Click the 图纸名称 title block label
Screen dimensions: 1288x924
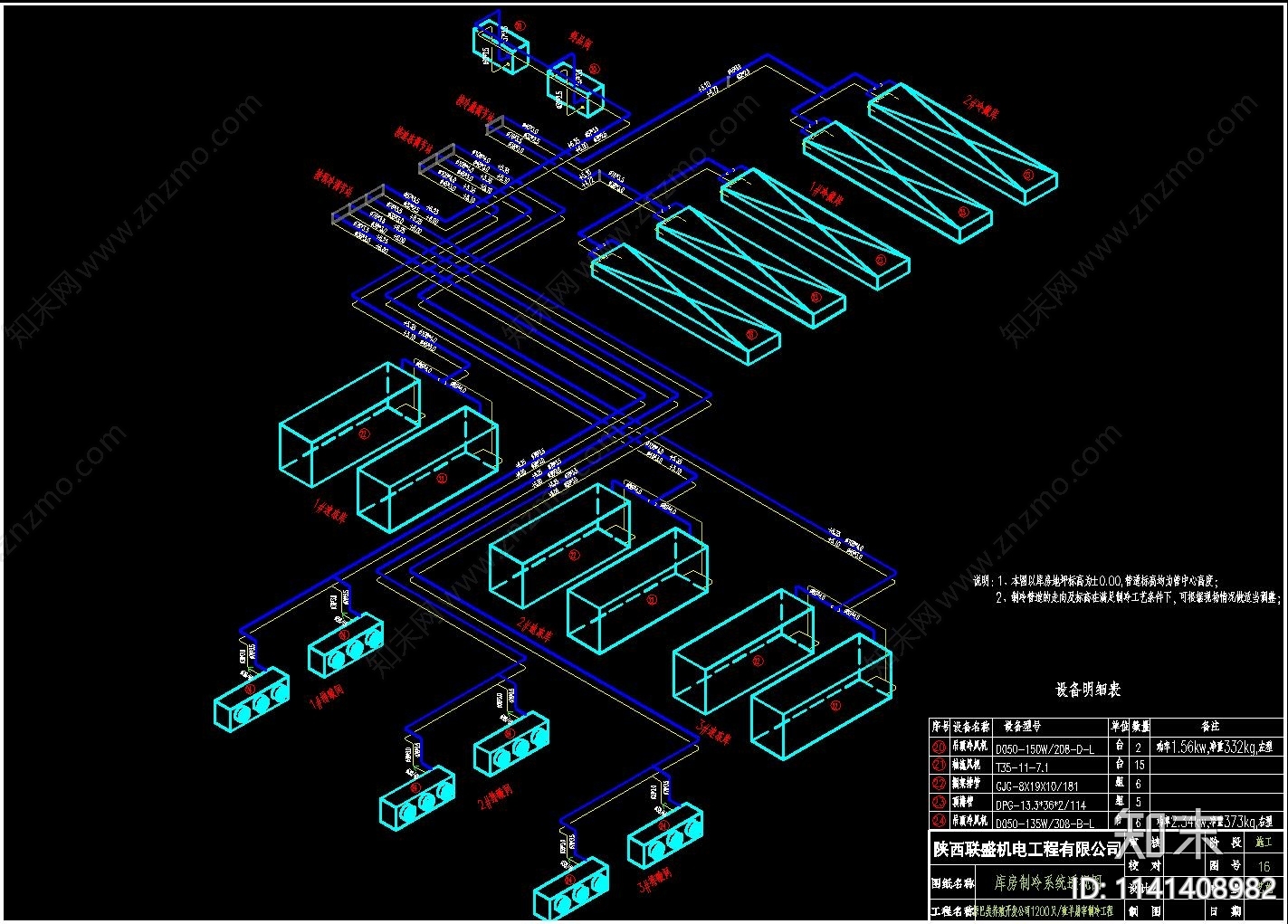(952, 882)
